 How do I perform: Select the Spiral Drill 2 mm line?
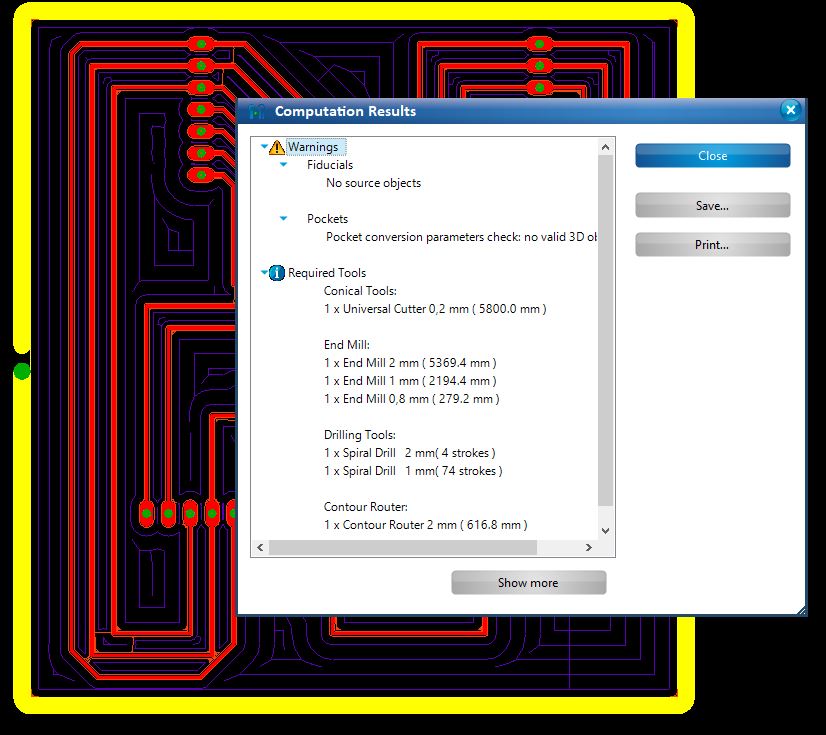(x=410, y=453)
